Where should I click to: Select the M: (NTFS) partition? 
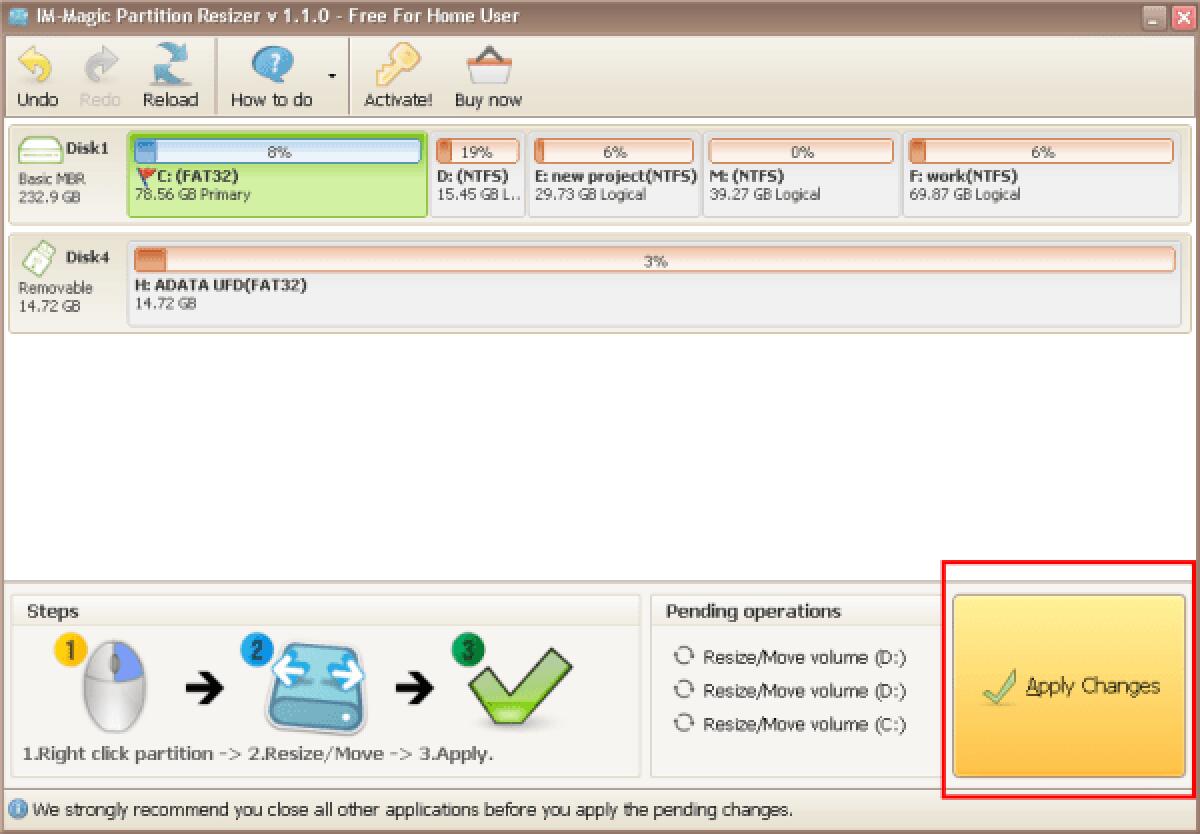pyautogui.click(x=800, y=175)
